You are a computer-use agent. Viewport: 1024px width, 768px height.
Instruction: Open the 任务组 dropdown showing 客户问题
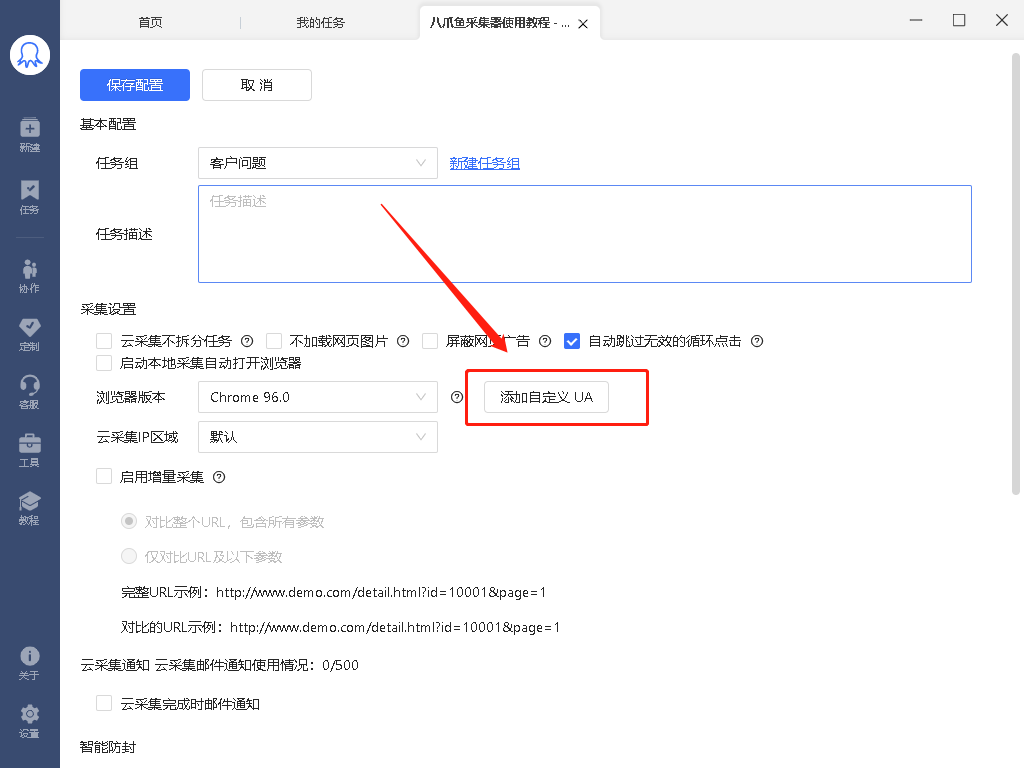[x=317, y=163]
